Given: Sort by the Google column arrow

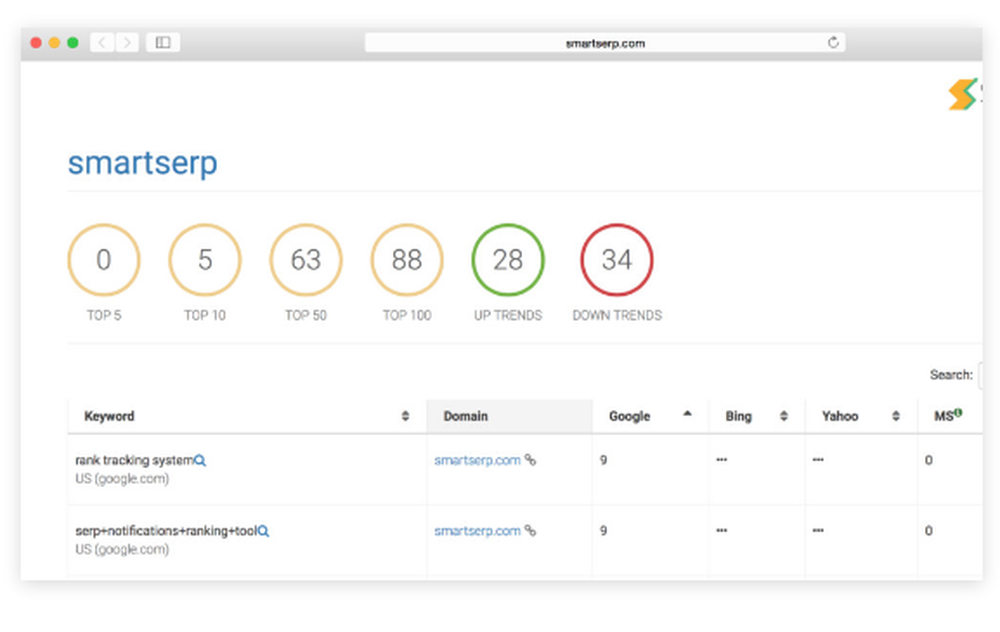Looking at the screenshot, I should (687, 414).
